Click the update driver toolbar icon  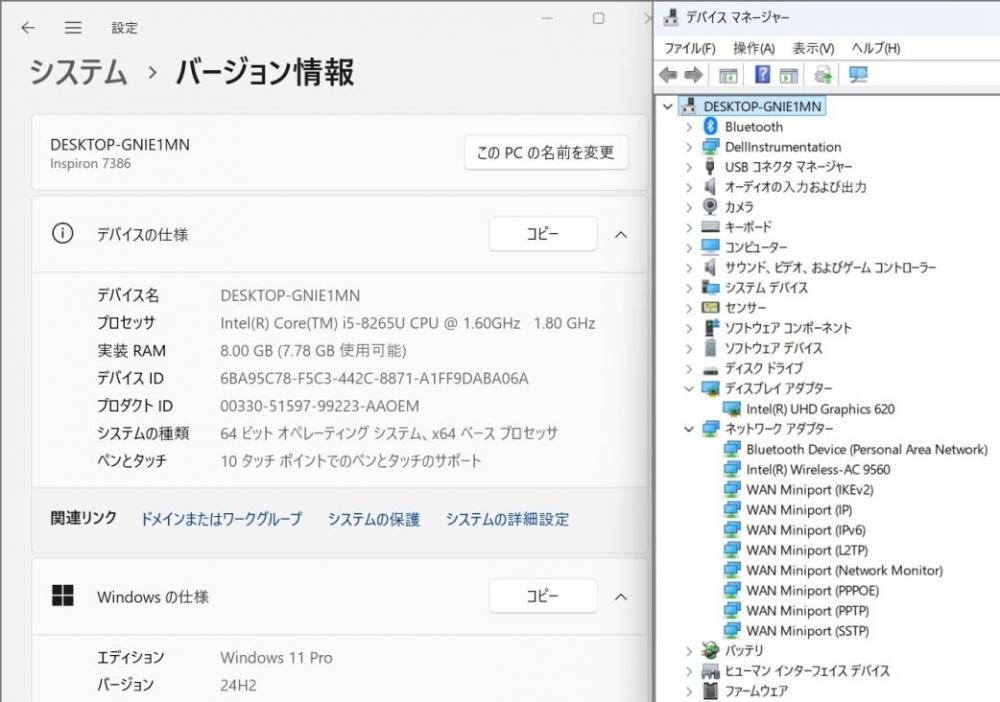tap(823, 75)
